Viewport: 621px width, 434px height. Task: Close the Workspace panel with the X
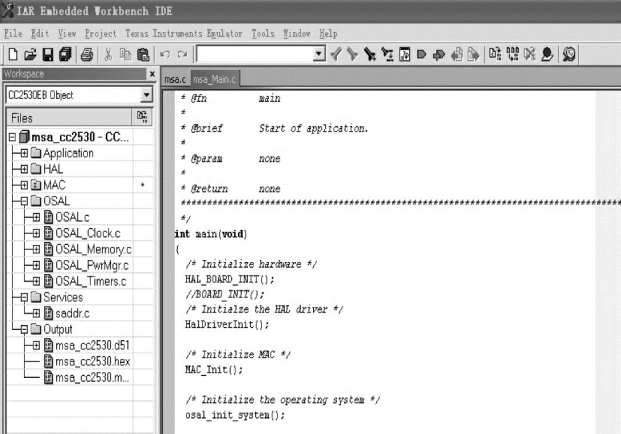pos(151,75)
